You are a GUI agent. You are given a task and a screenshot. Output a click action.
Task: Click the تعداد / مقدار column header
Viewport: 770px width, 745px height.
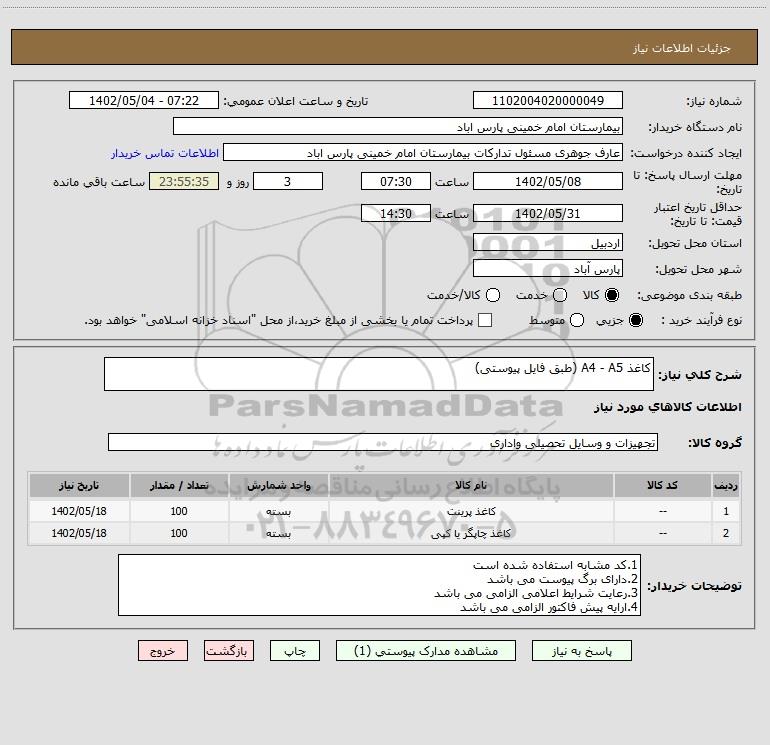179,485
